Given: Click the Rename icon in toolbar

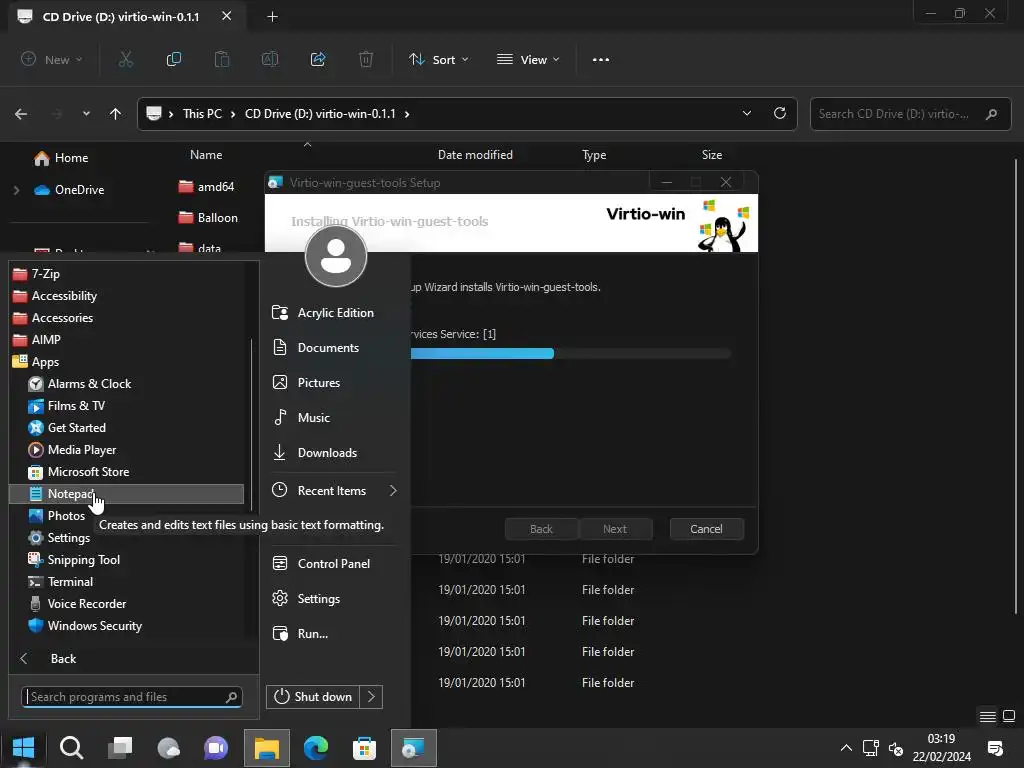Looking at the screenshot, I should tap(270, 59).
